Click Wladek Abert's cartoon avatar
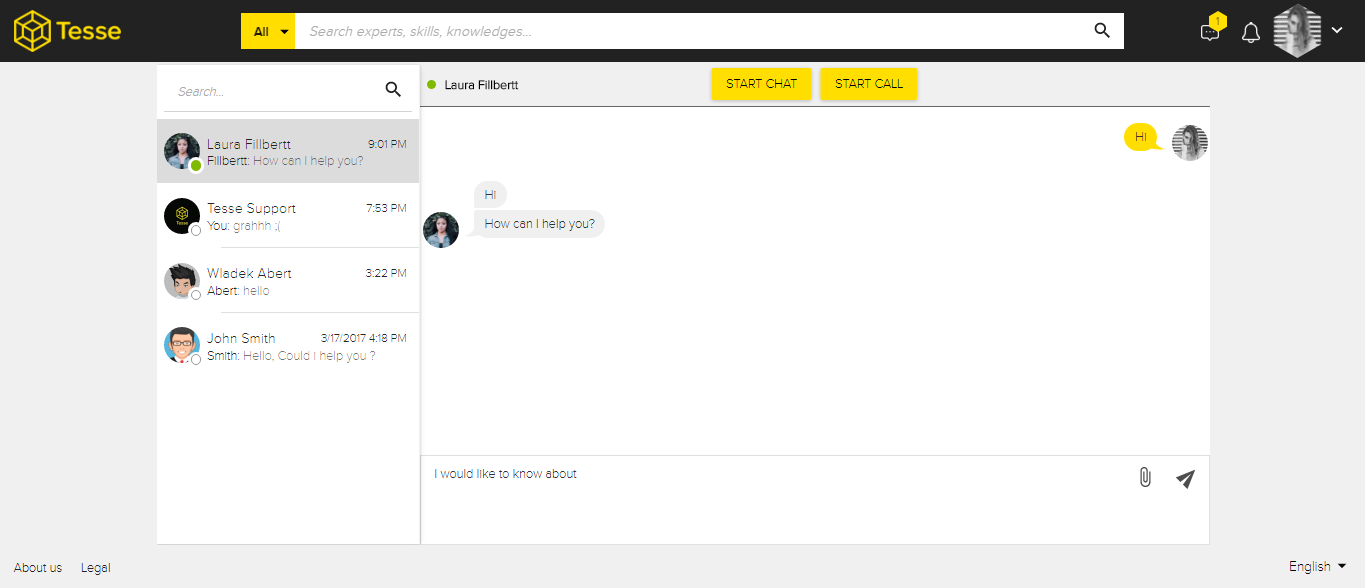 182,281
